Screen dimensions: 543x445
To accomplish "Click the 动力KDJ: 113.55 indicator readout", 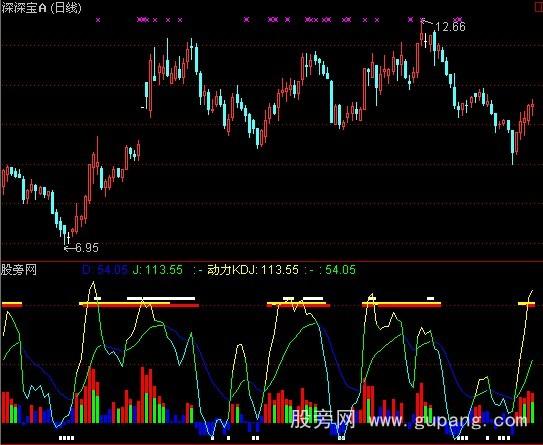I will click(253, 270).
